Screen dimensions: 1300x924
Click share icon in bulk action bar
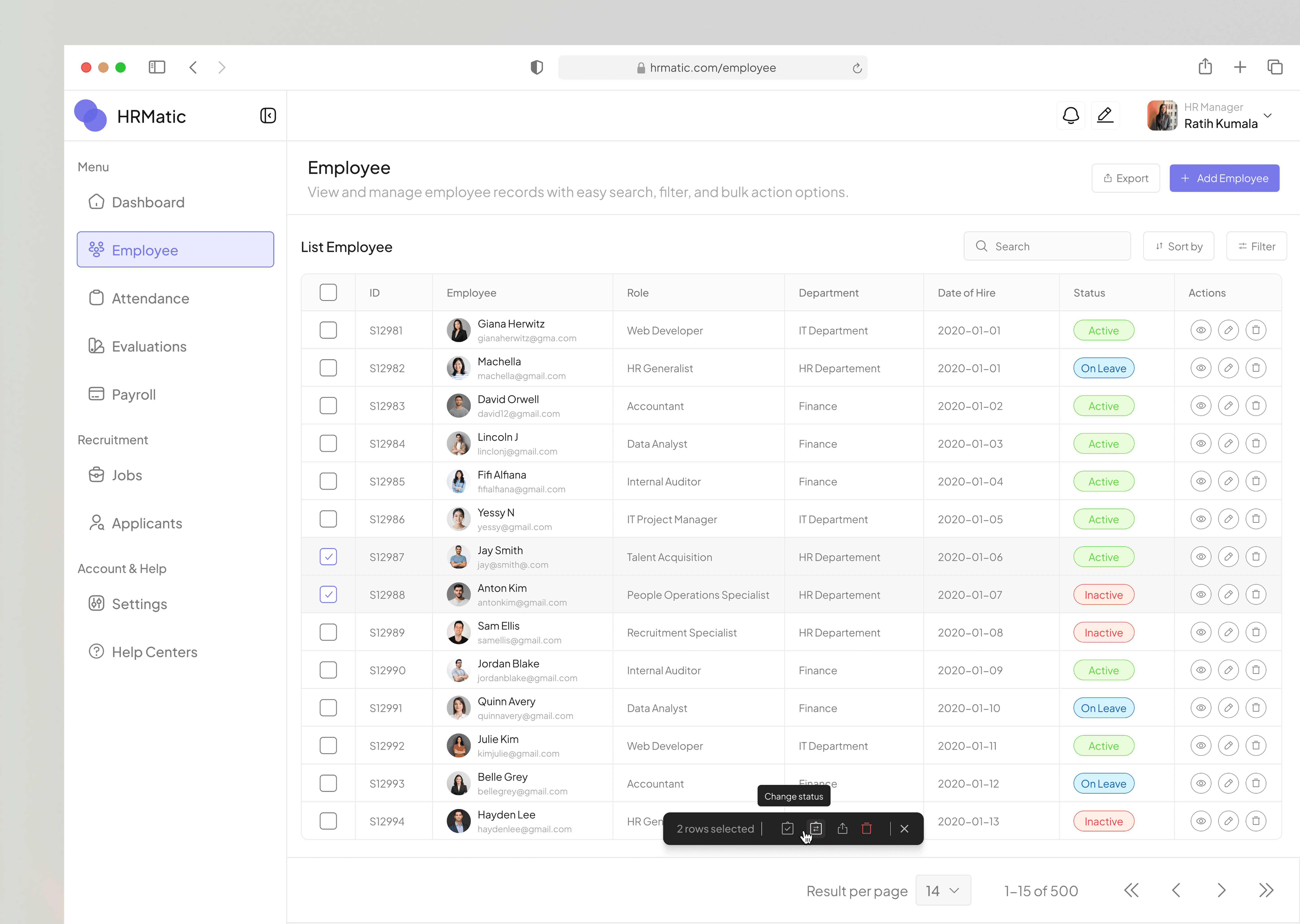(x=842, y=828)
